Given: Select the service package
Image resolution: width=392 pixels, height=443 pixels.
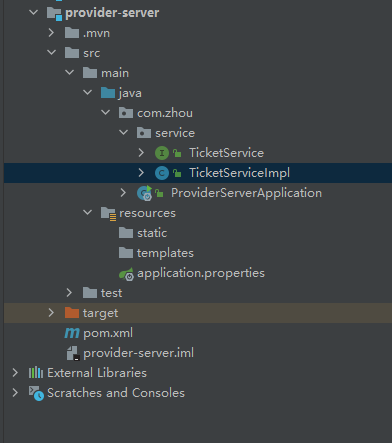Looking at the screenshot, I should point(166,133).
